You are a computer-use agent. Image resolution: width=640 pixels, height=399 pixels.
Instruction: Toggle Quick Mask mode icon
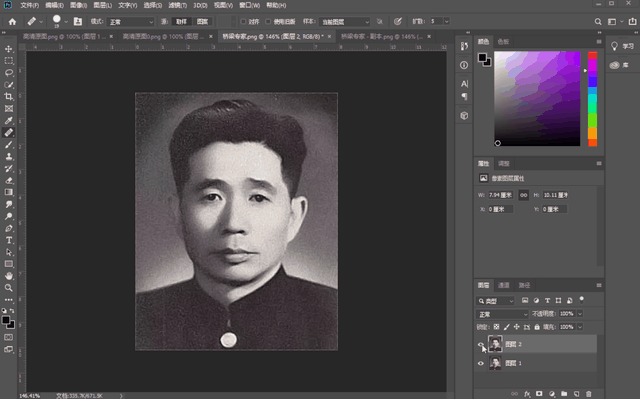[9, 337]
